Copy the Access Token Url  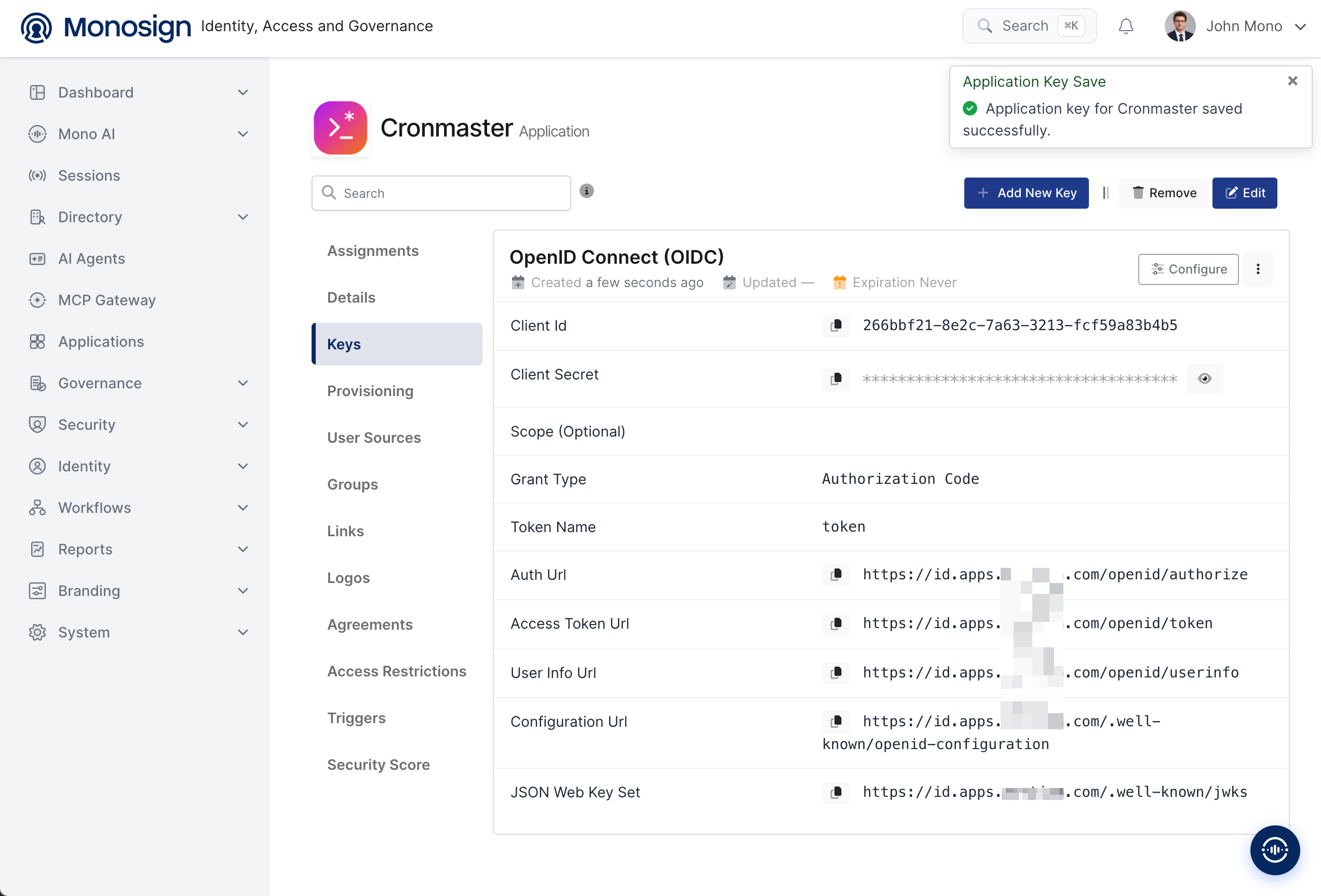[x=835, y=623]
